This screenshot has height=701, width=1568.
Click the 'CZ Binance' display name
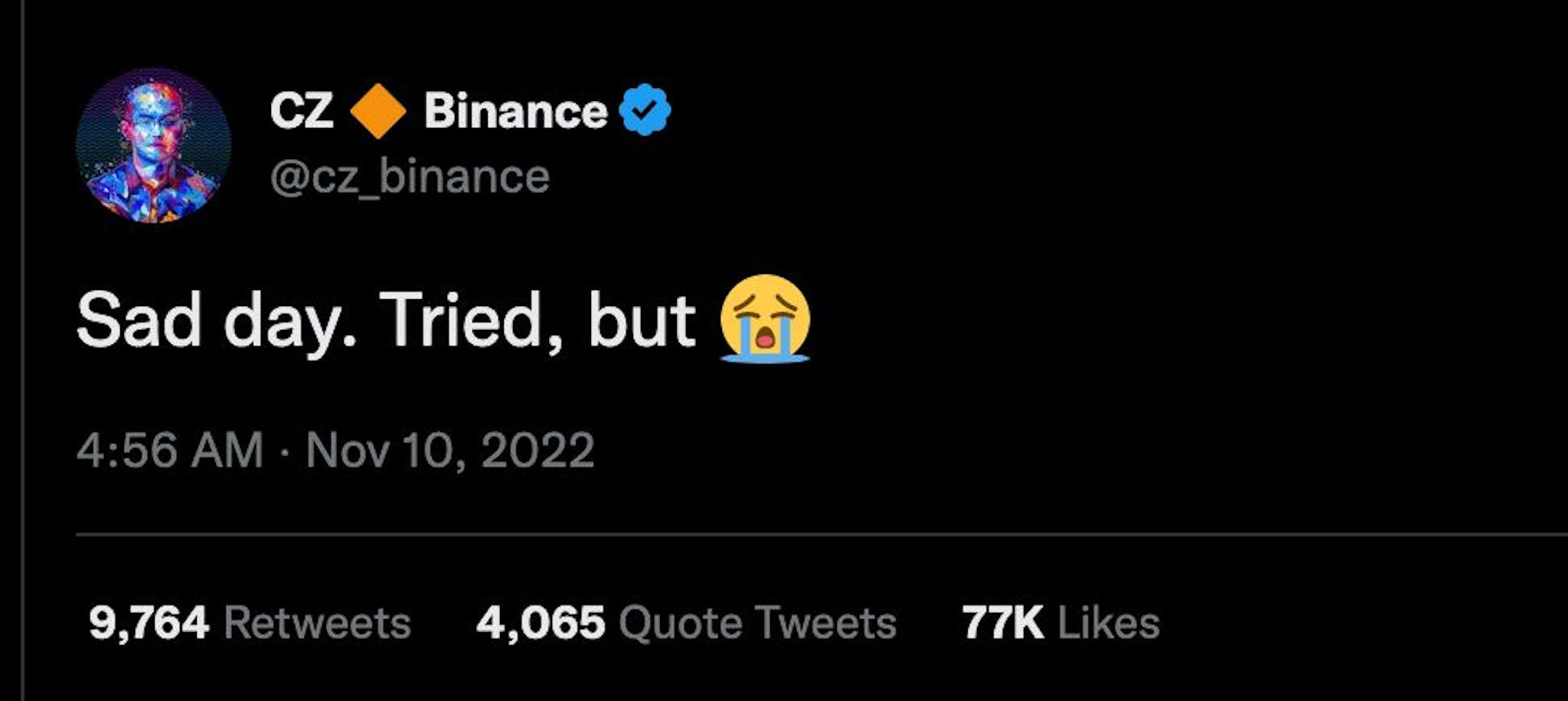(x=436, y=110)
